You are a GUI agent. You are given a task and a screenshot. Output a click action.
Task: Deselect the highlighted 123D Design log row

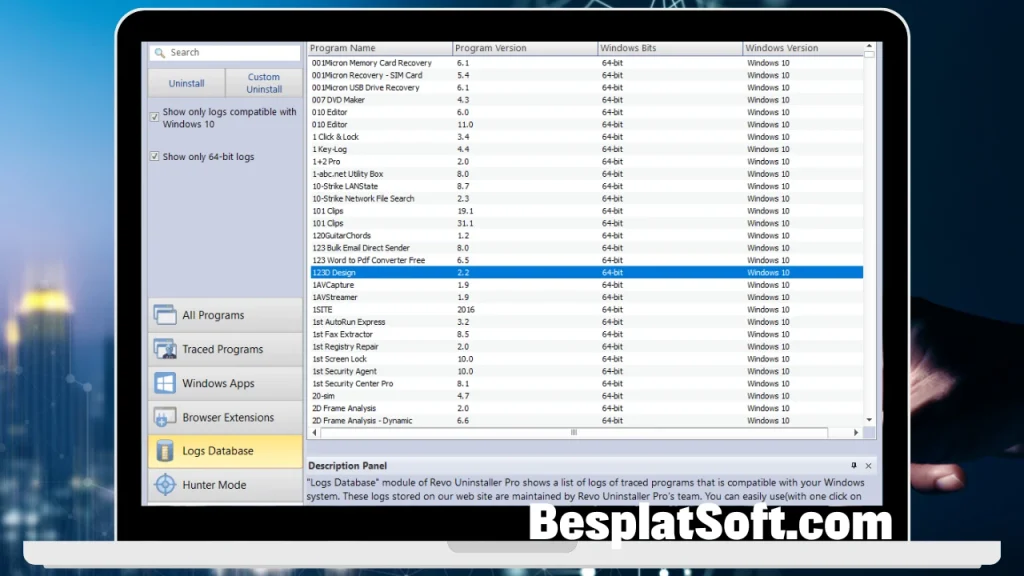400,272
